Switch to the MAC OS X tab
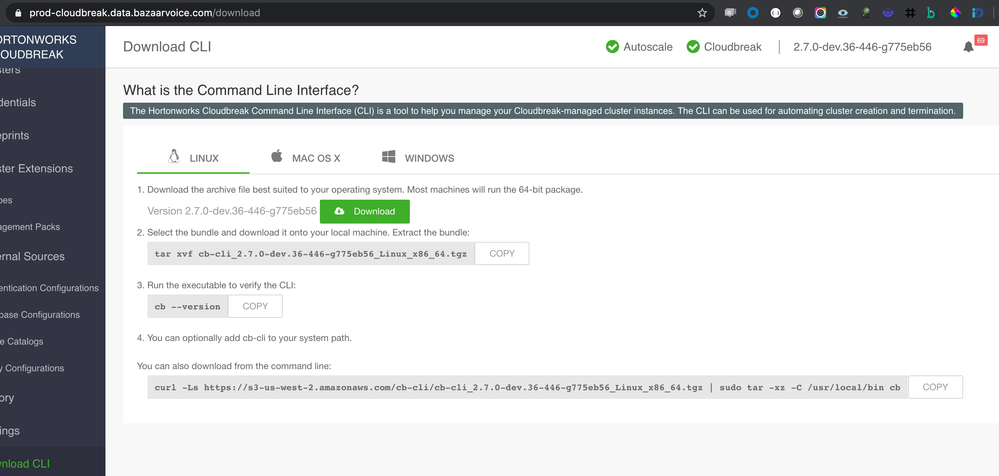Image resolution: width=999 pixels, height=476 pixels. (x=306, y=158)
